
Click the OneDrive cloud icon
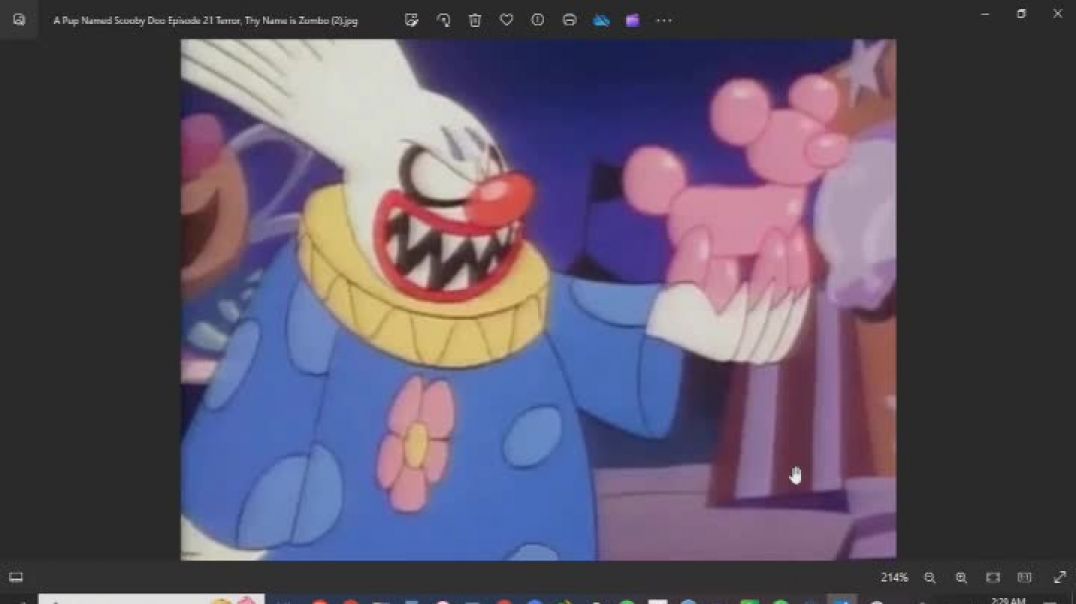click(x=601, y=21)
